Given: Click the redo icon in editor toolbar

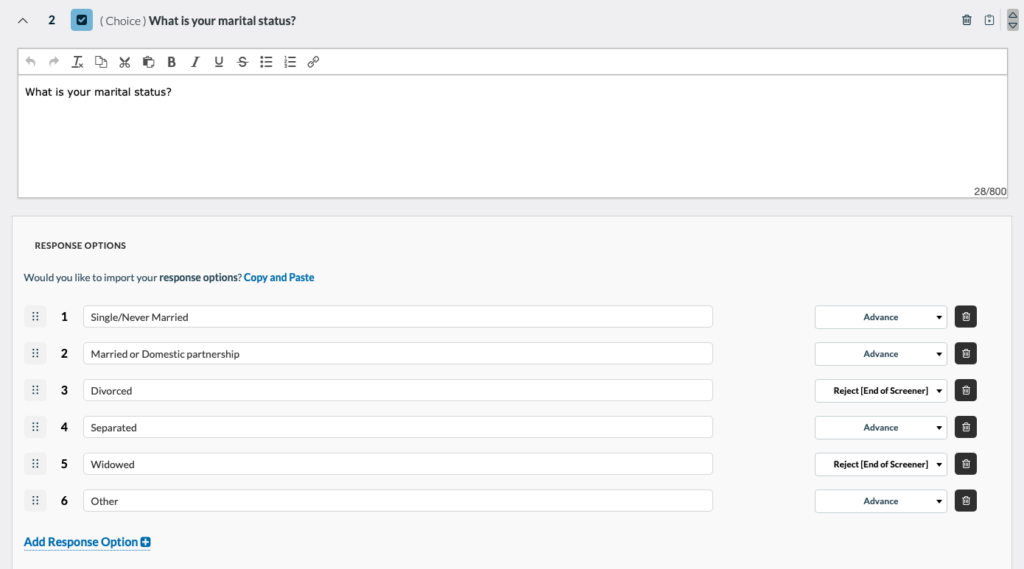Looking at the screenshot, I should coord(54,62).
